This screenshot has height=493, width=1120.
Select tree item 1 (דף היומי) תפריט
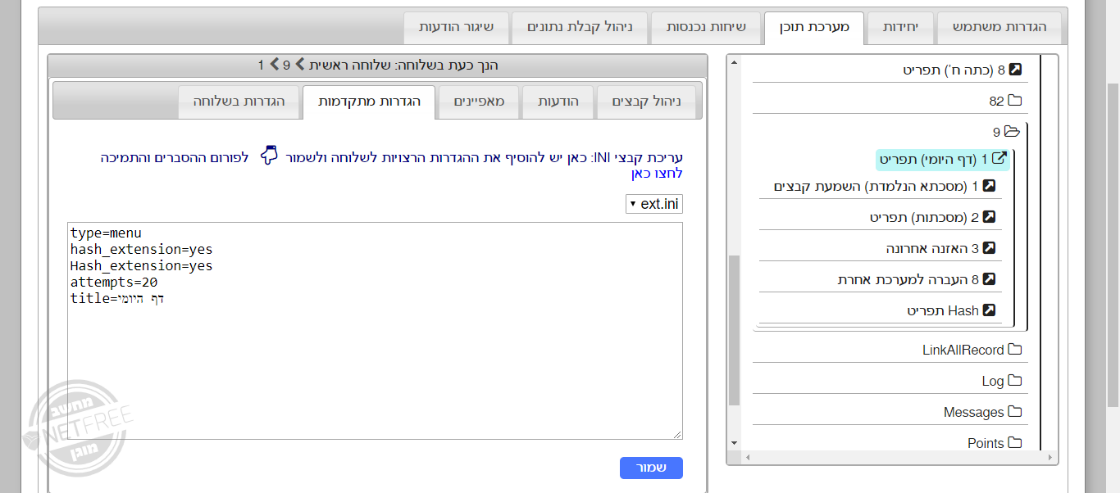(x=943, y=159)
